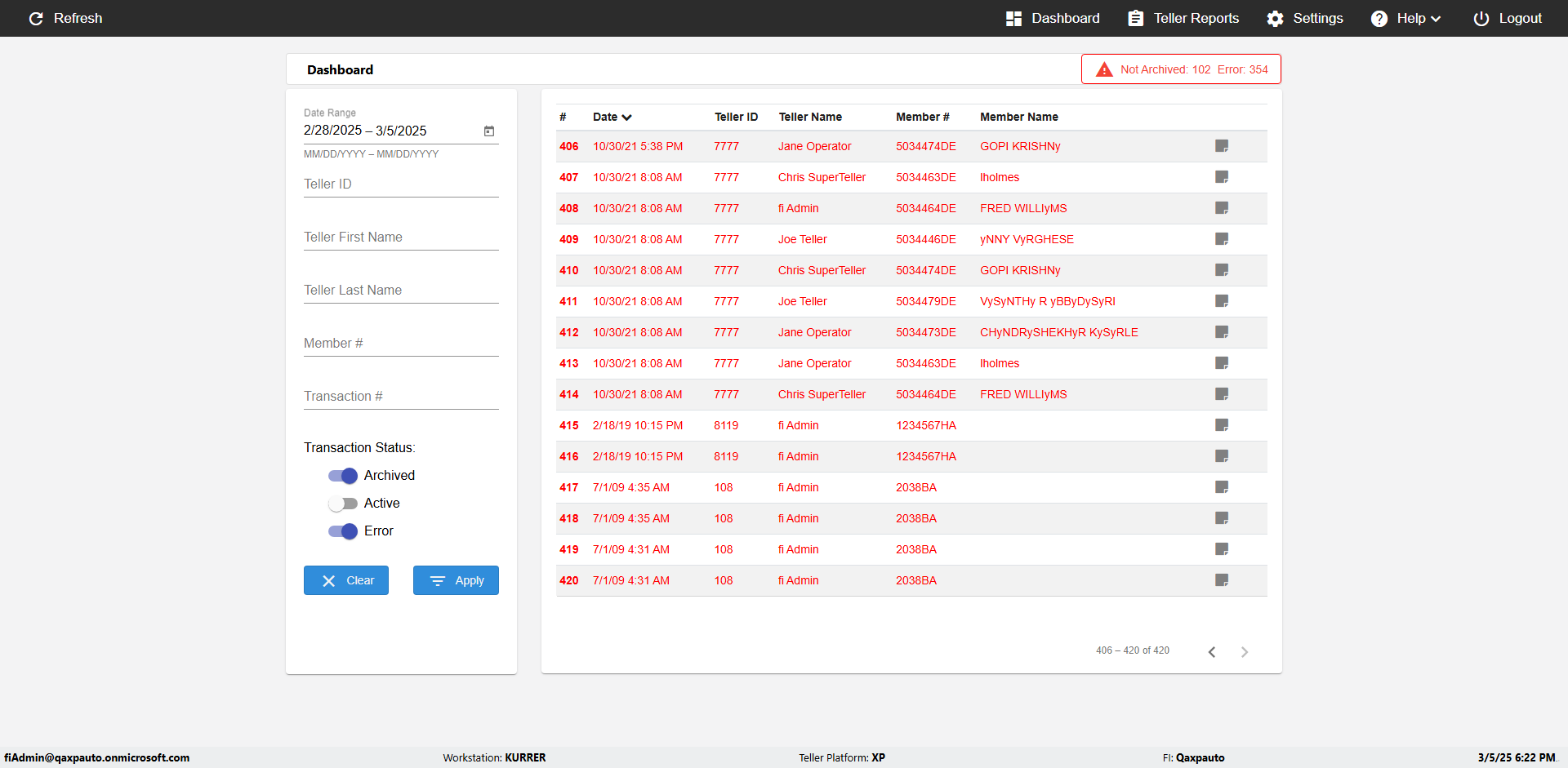The image size is (1568, 768).
Task: Select member number 5034446DE in row 409
Action: tap(926, 239)
